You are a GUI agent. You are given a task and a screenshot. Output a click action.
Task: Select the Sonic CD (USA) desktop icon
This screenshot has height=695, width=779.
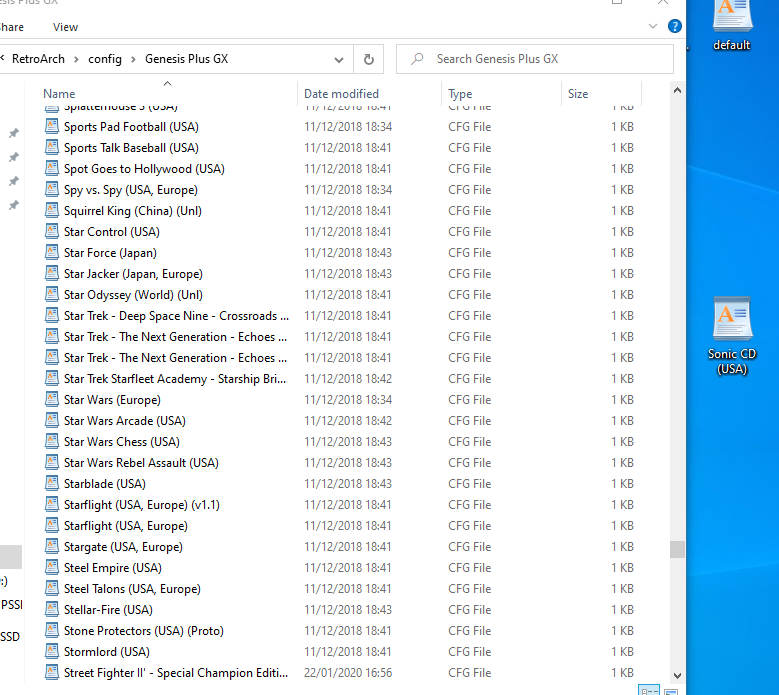pos(732,336)
